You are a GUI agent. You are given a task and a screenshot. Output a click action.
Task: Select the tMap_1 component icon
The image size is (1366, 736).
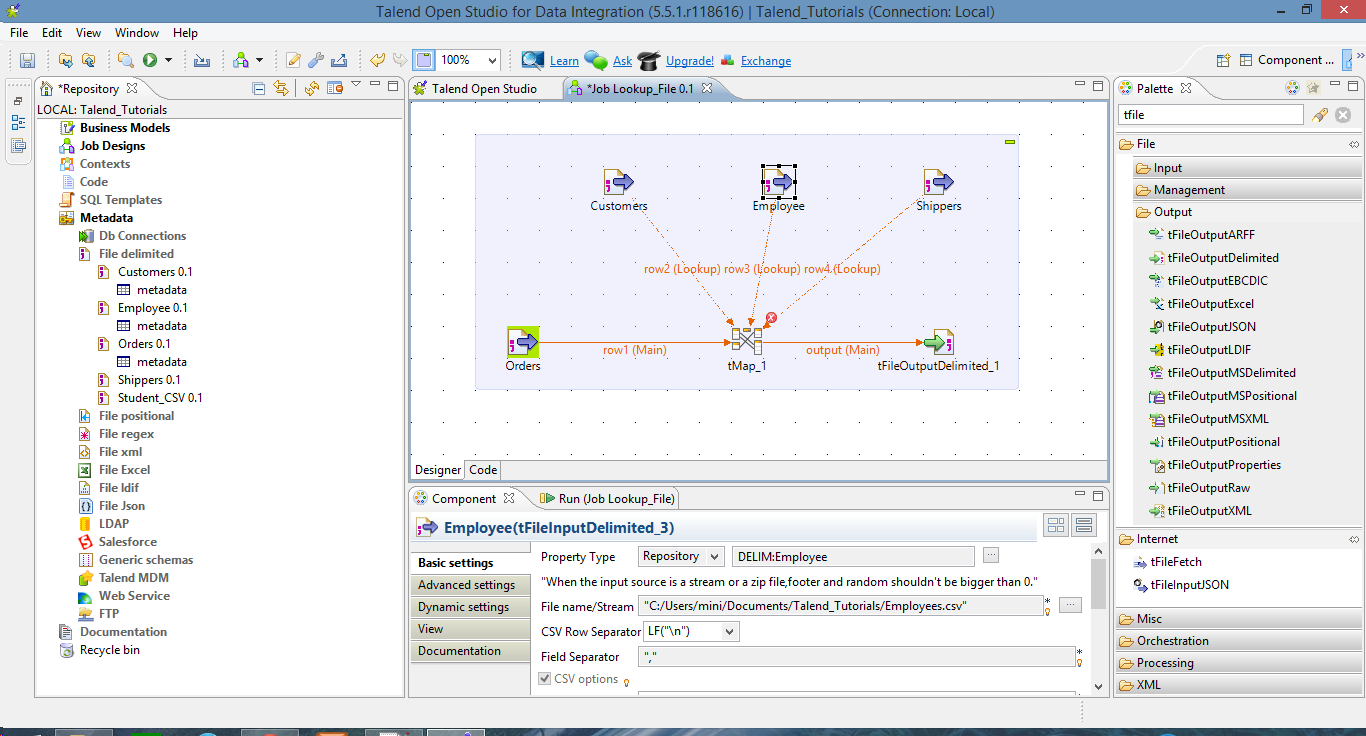pyautogui.click(x=746, y=342)
